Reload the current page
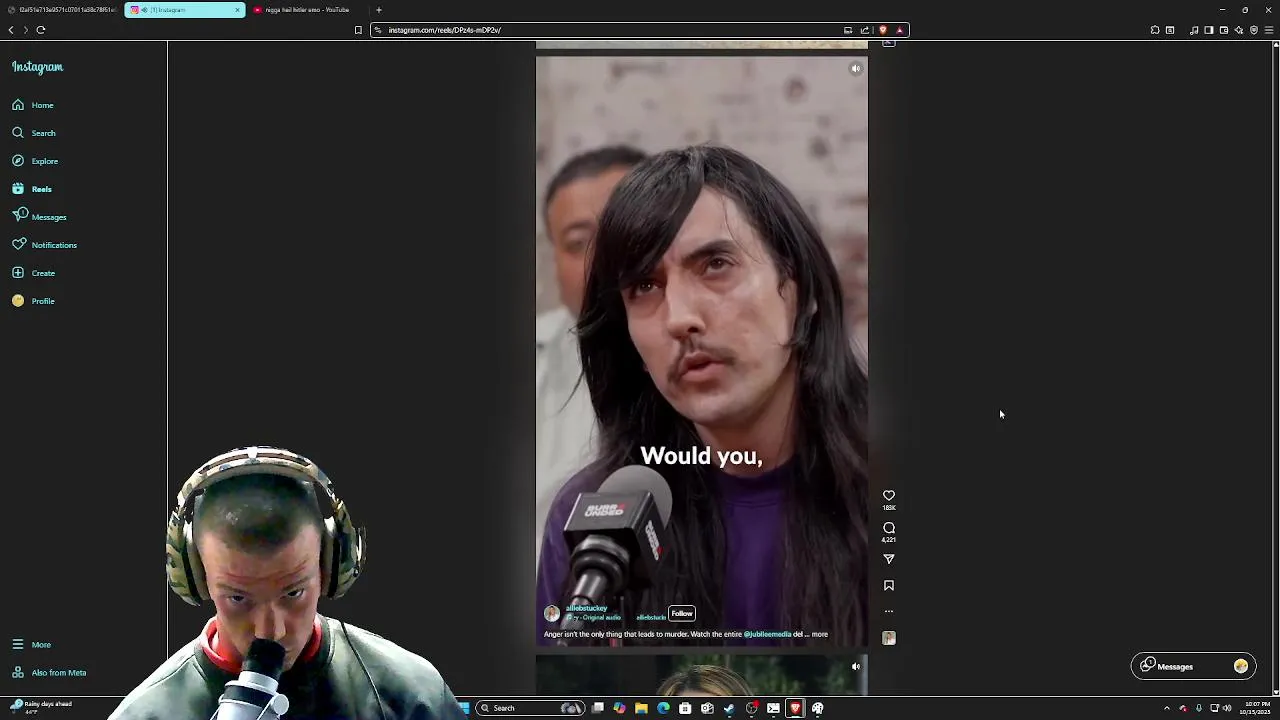This screenshot has width=1280, height=720. pos(41,30)
